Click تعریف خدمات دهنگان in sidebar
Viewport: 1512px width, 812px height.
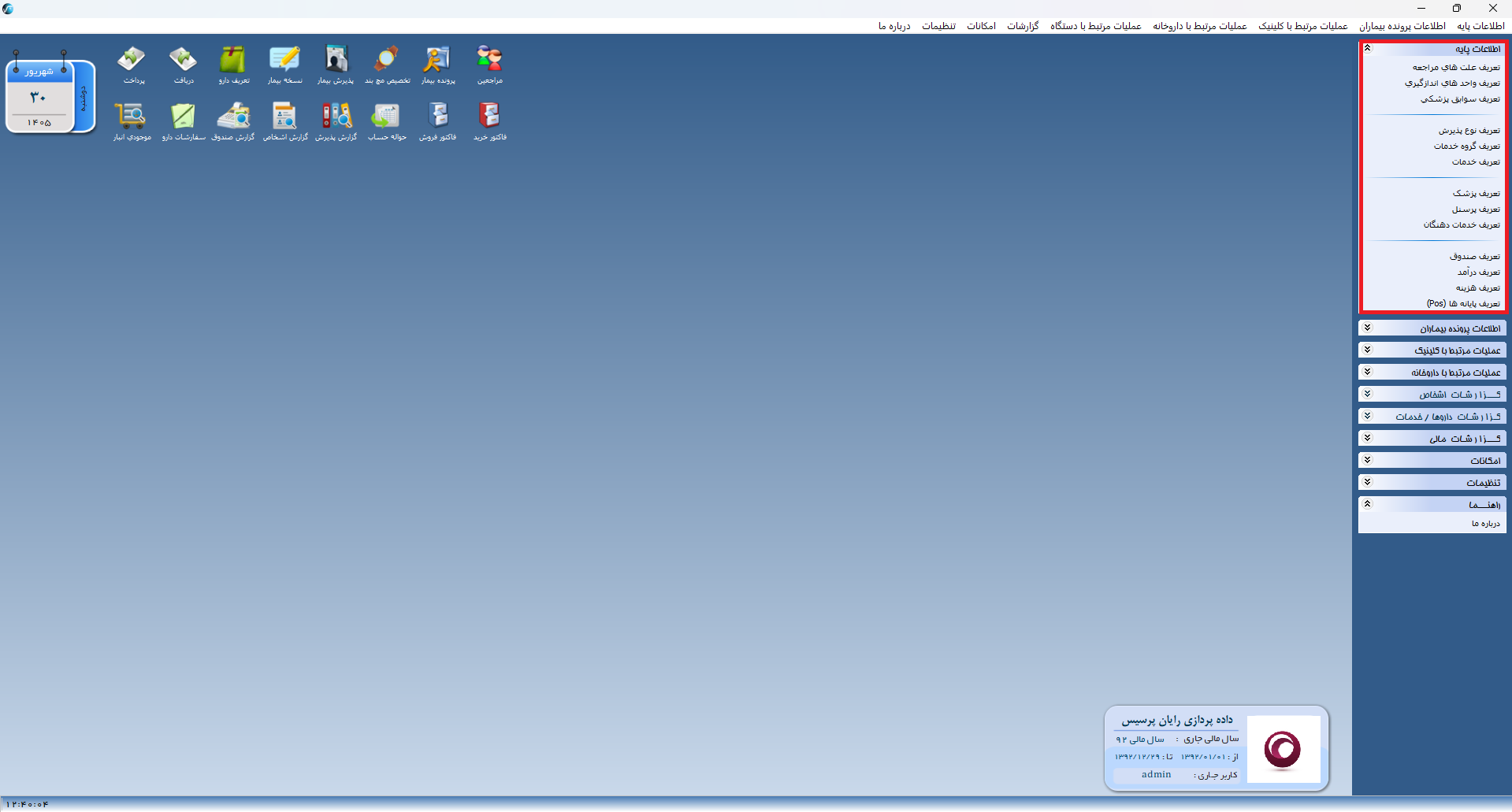1462,225
